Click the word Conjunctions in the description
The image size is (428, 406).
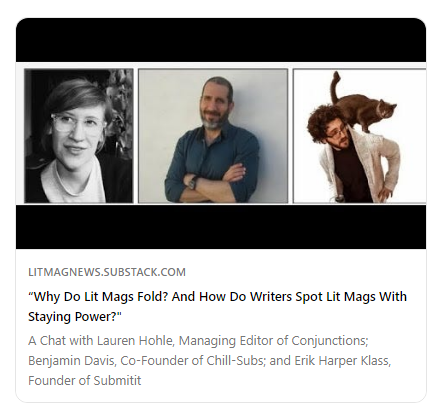(329, 341)
